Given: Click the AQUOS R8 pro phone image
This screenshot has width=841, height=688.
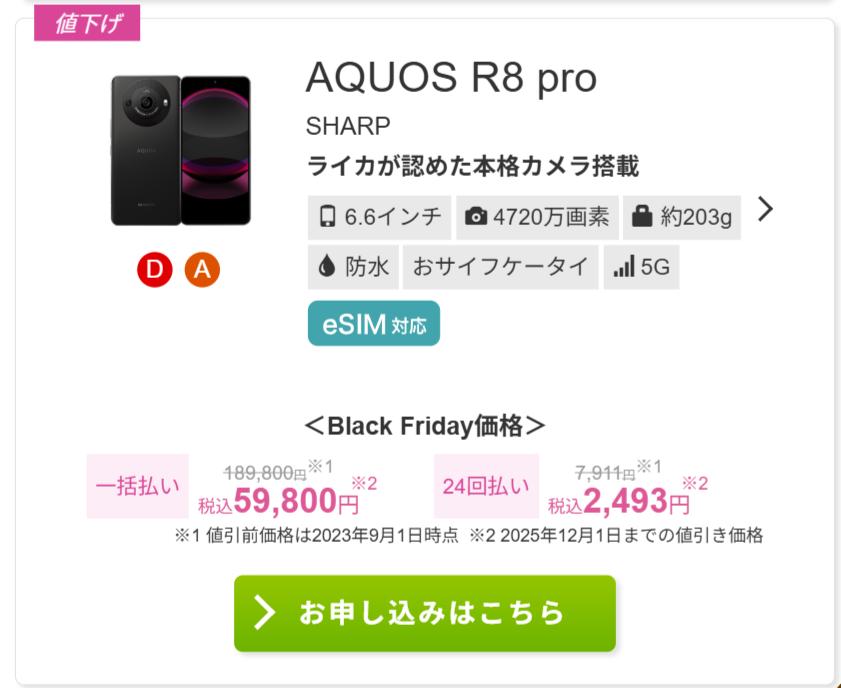Looking at the screenshot, I should tap(181, 150).
